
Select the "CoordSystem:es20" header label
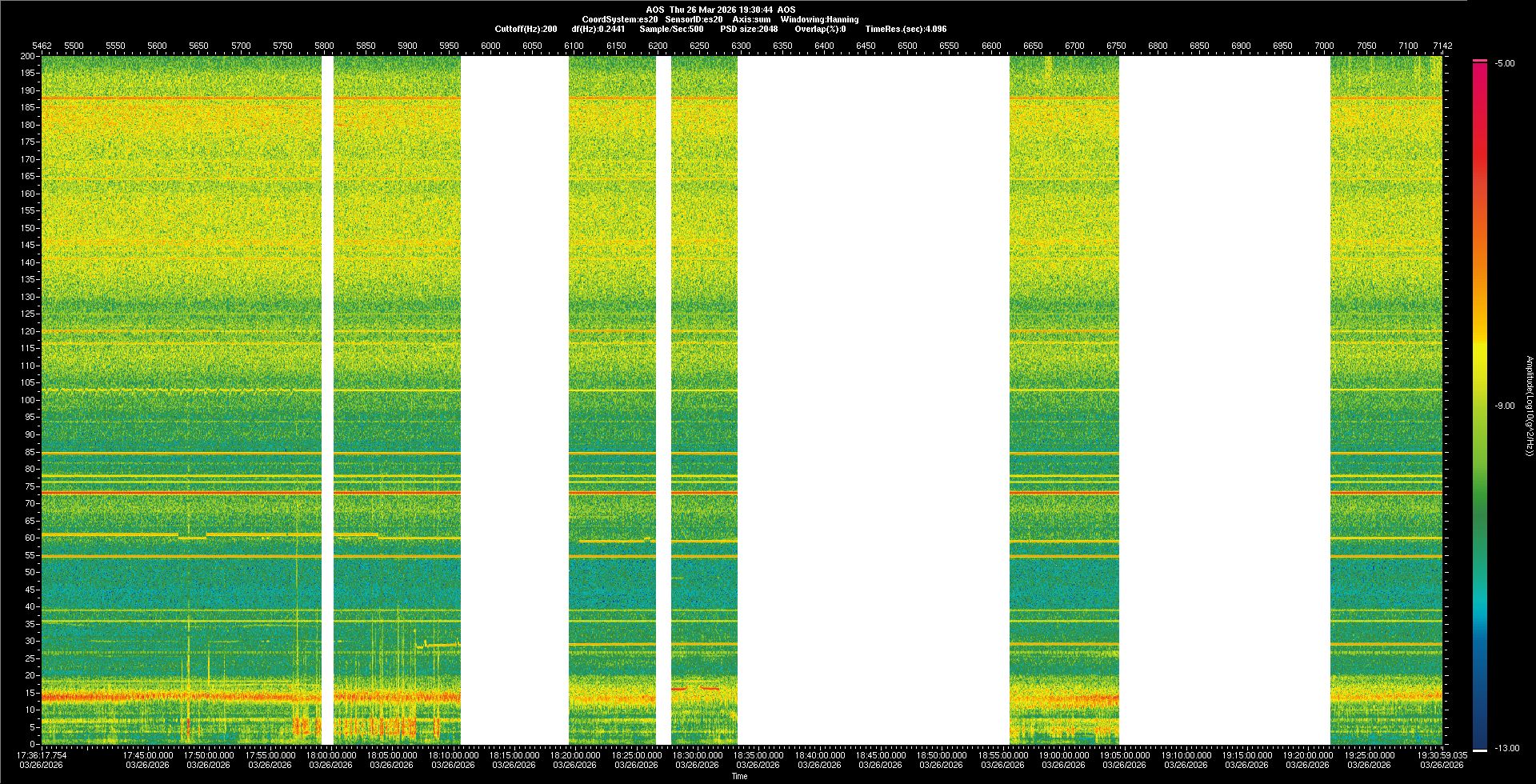(620, 19)
